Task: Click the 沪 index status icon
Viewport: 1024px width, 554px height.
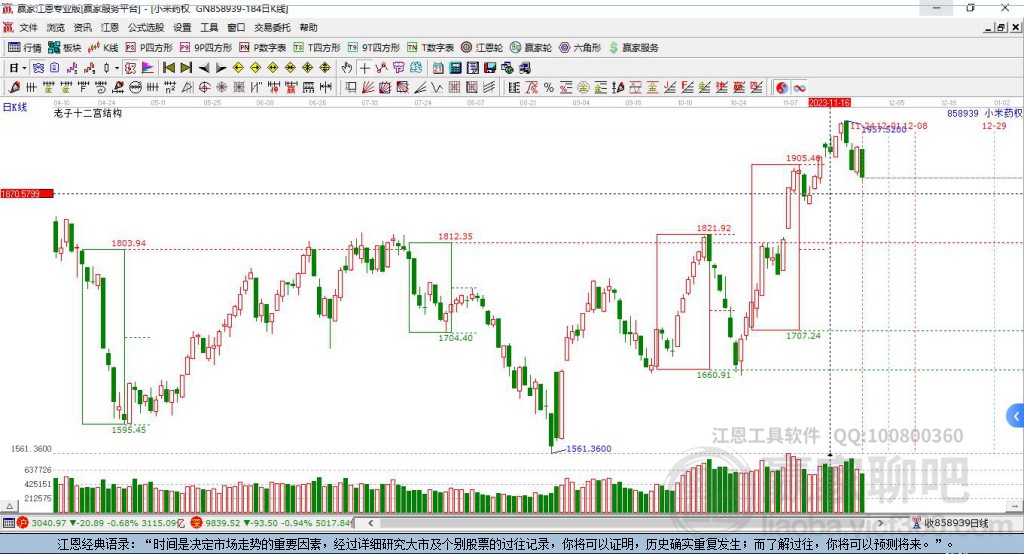Action: pyautogui.click(x=23, y=523)
